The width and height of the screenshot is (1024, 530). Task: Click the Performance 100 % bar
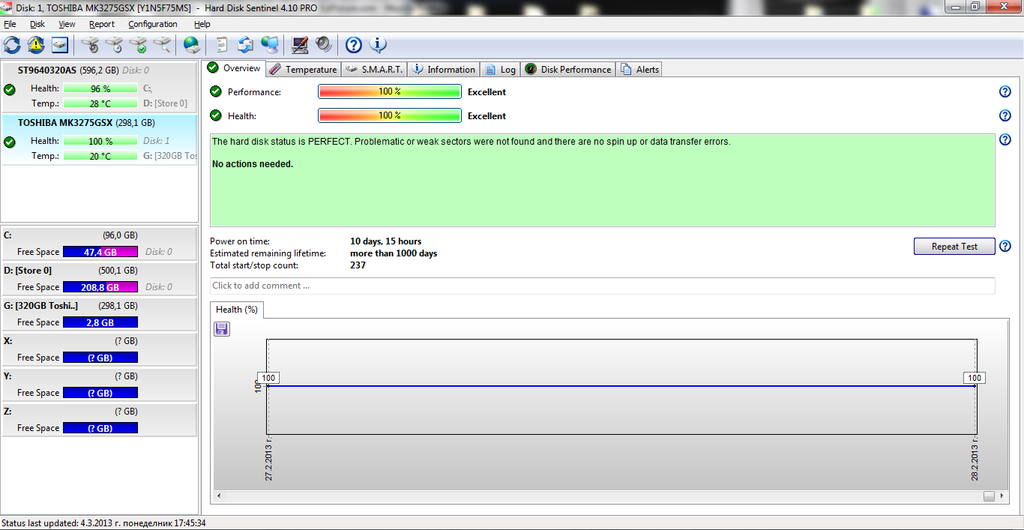[390, 92]
